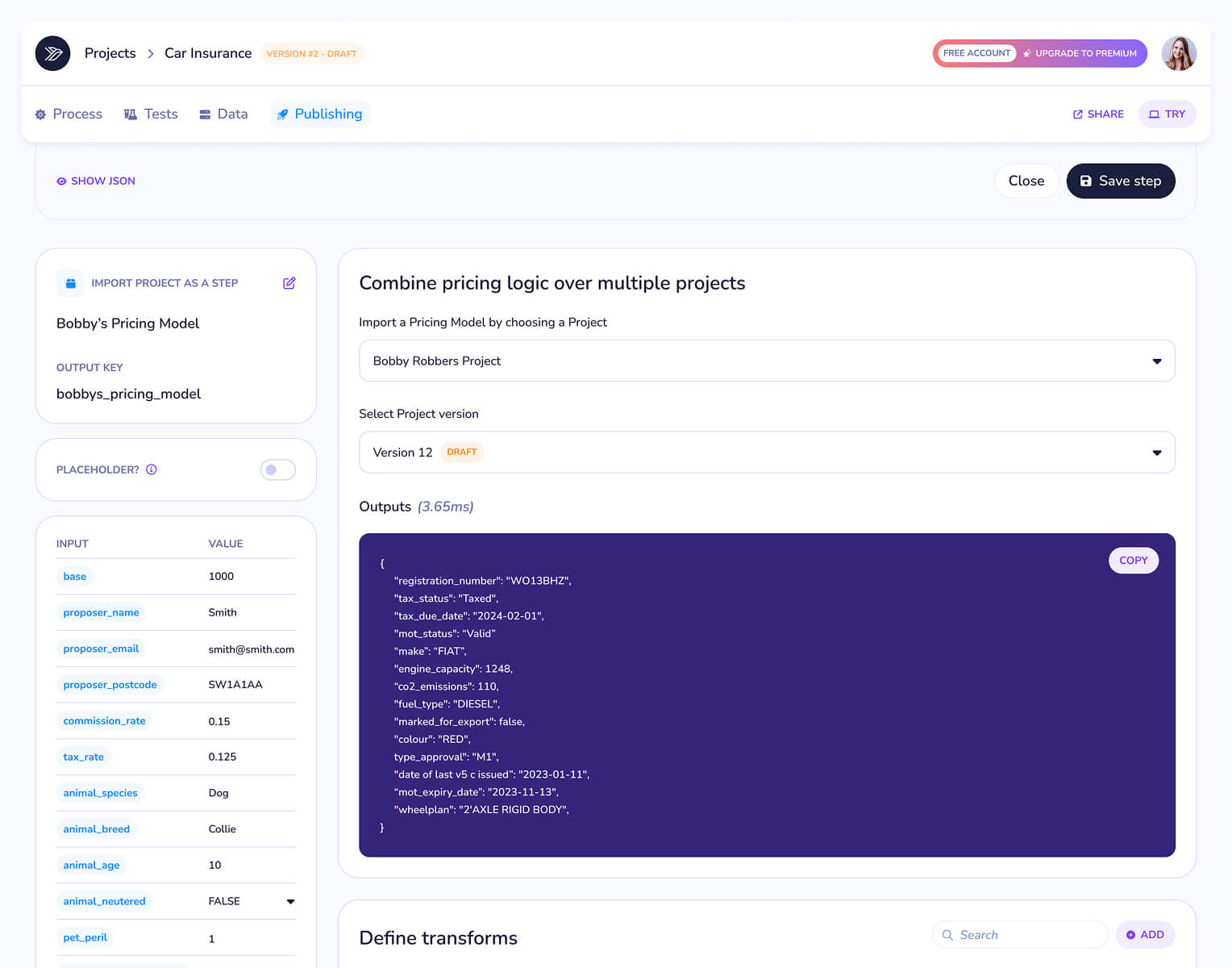Click the eye icon in Show JSON
This screenshot has height=968, width=1232.
[61, 181]
